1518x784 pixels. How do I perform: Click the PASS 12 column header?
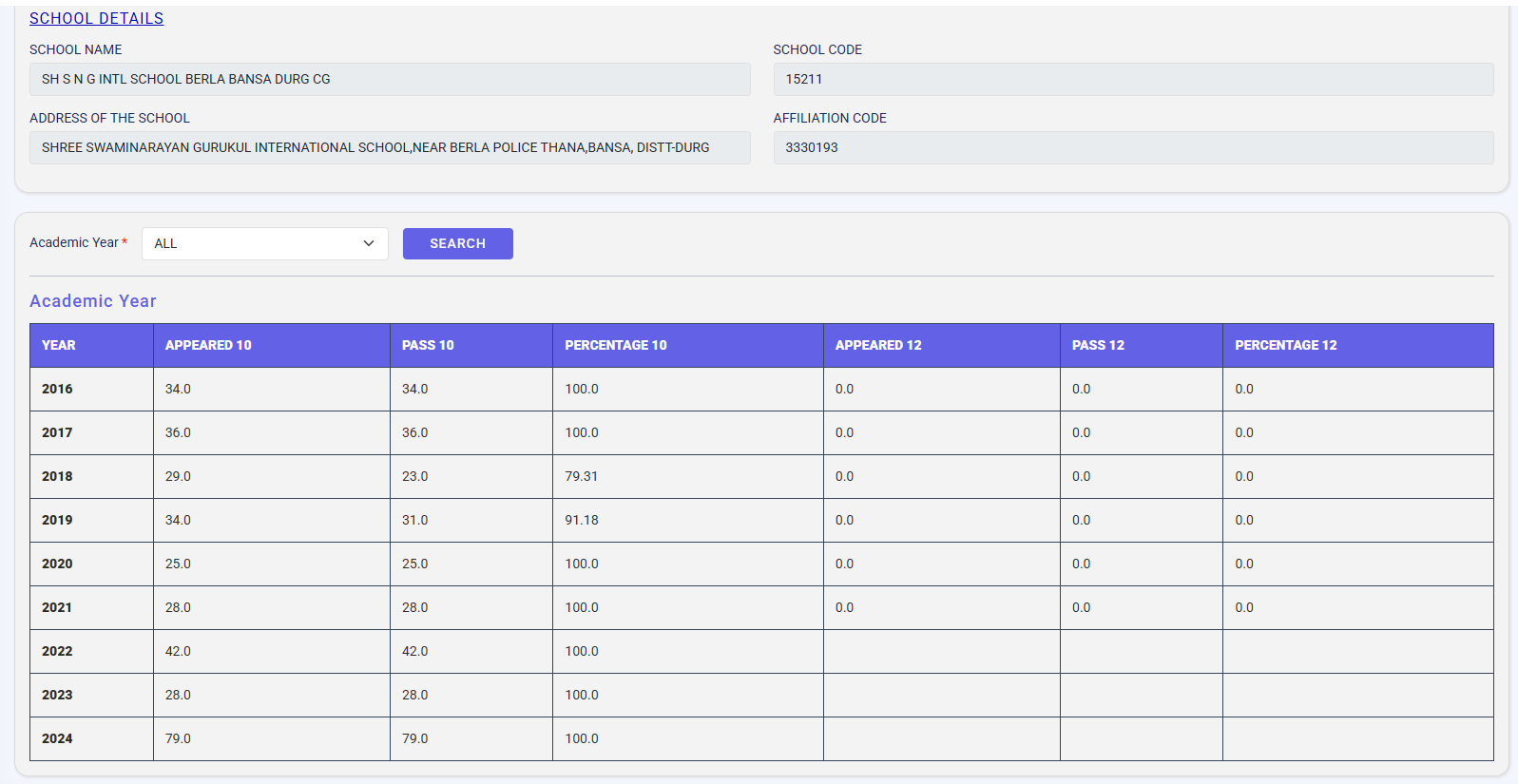click(1098, 345)
